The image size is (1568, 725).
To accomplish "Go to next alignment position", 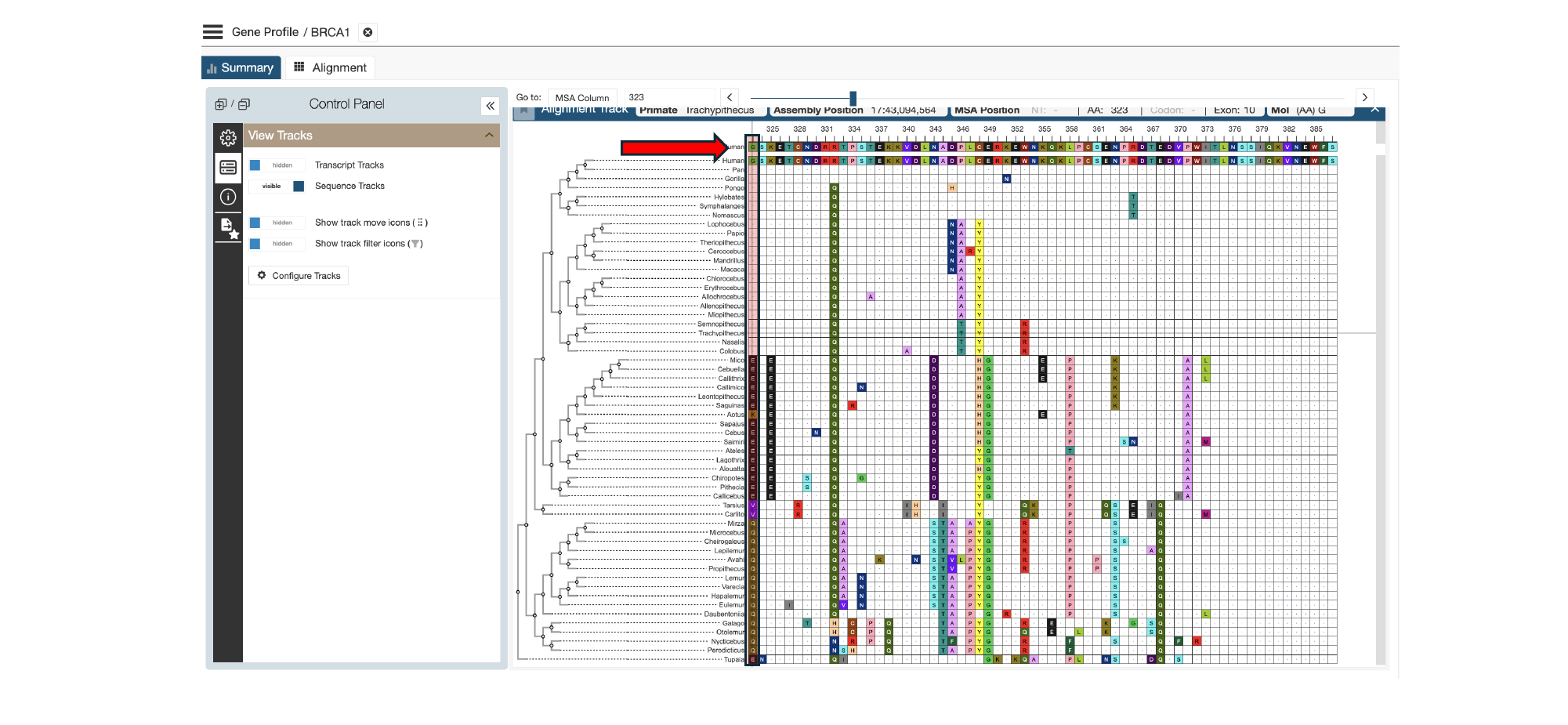I will pyautogui.click(x=1365, y=97).
